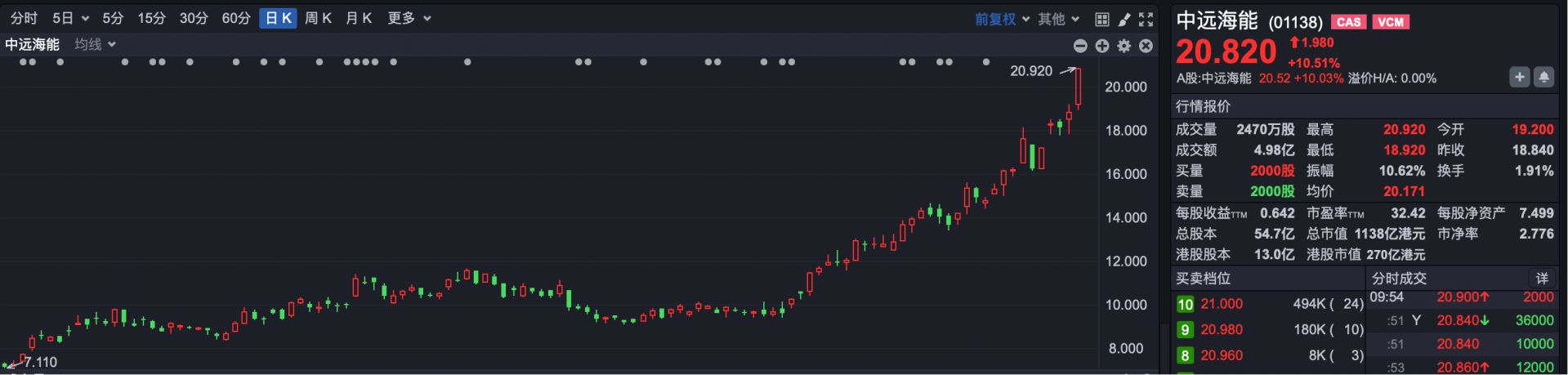Switch to 周K weekly chart tab
Image resolution: width=1568 pixels, height=375 pixels.
pyautogui.click(x=318, y=18)
